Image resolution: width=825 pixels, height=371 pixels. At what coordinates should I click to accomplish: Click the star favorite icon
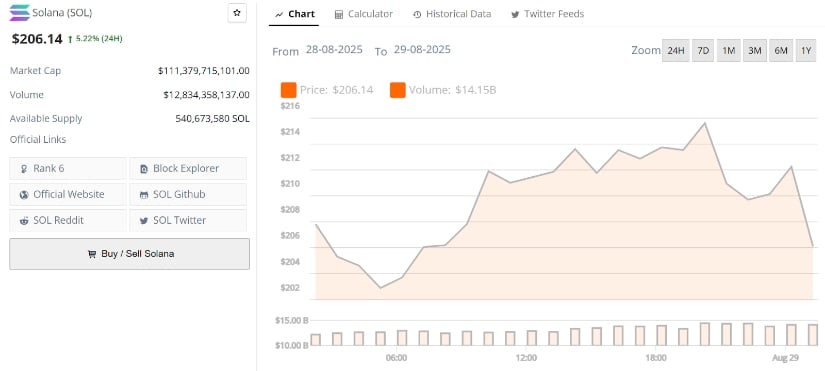[x=237, y=13]
